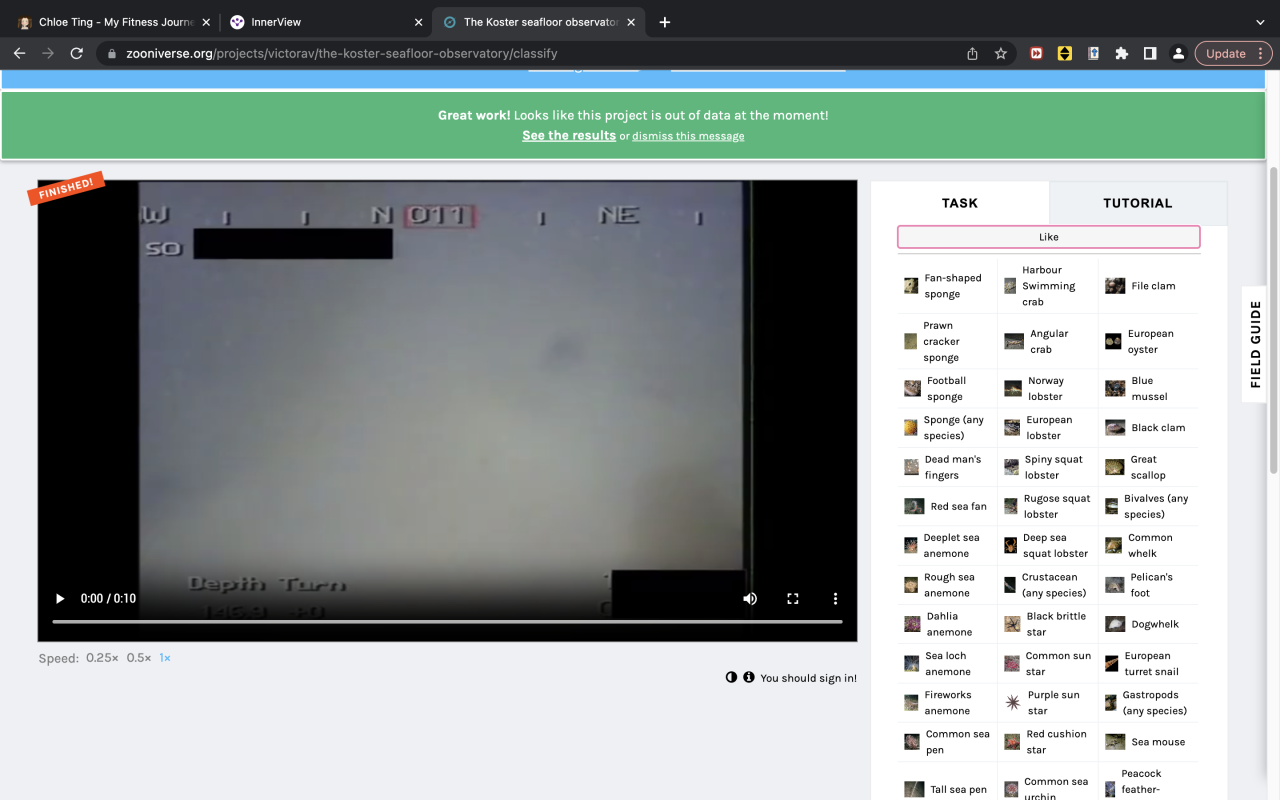Choose Sea loch anemone

click(948, 663)
